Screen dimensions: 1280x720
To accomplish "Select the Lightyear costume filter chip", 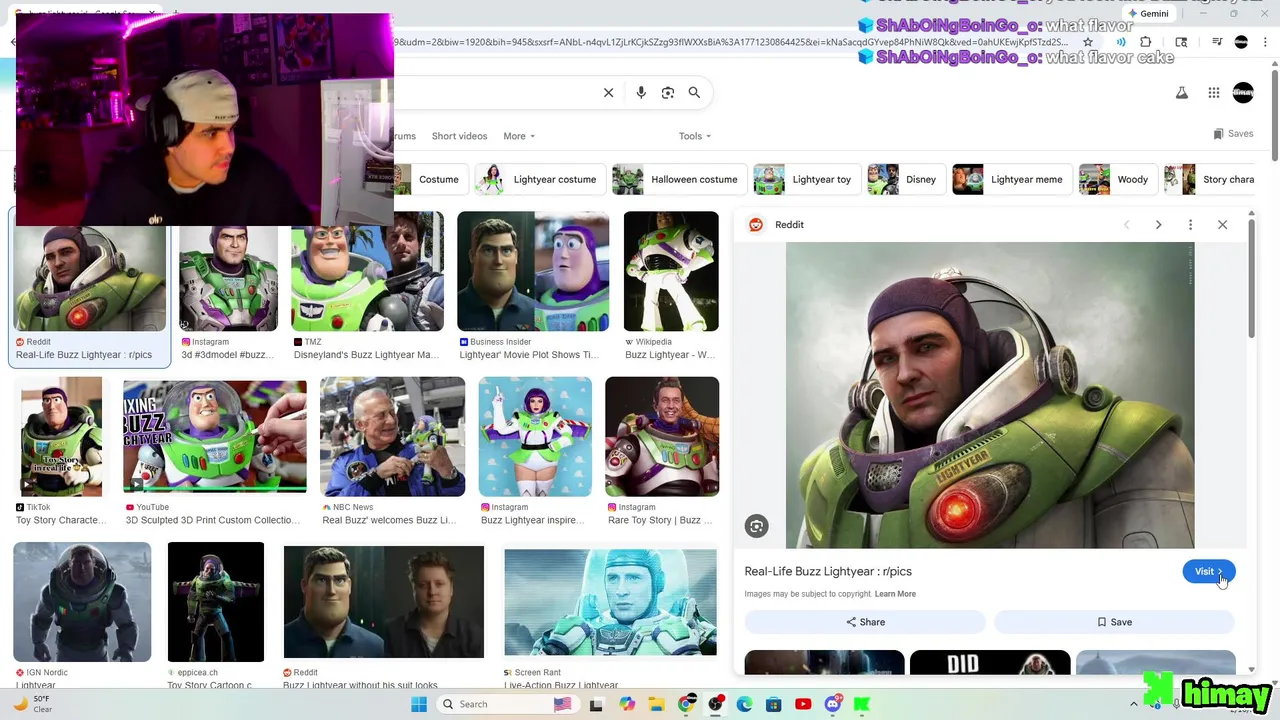I will click(540, 179).
